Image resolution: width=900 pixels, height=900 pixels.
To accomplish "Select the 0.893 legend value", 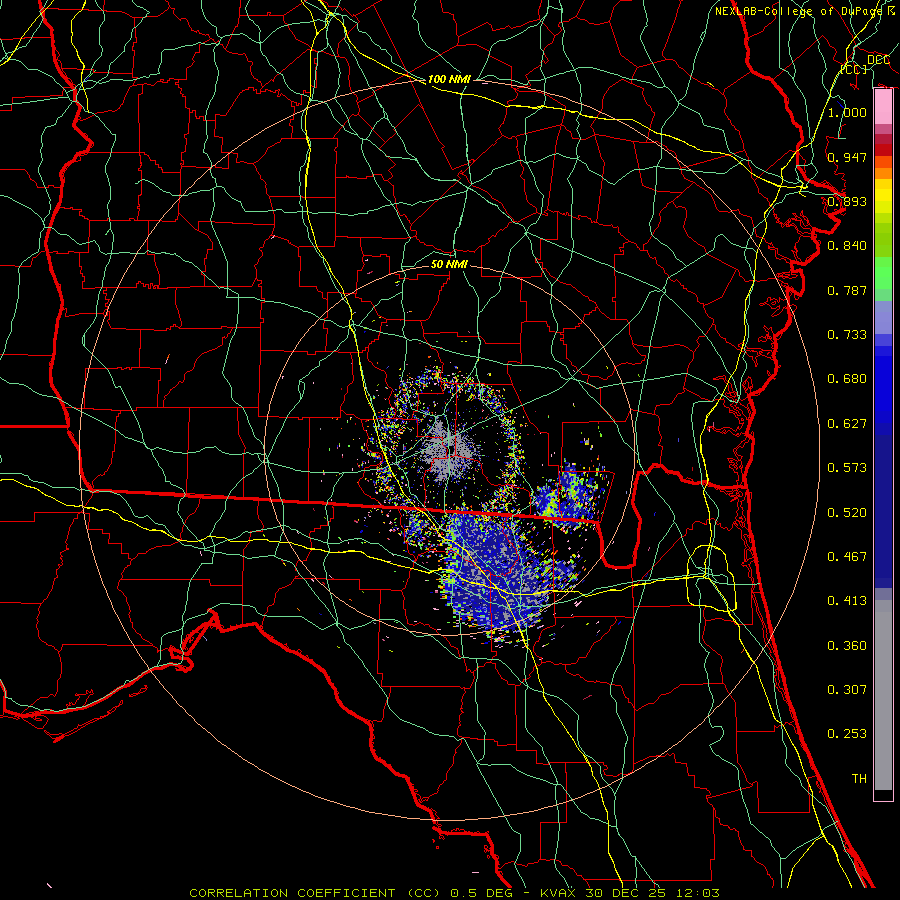I will [x=847, y=201].
